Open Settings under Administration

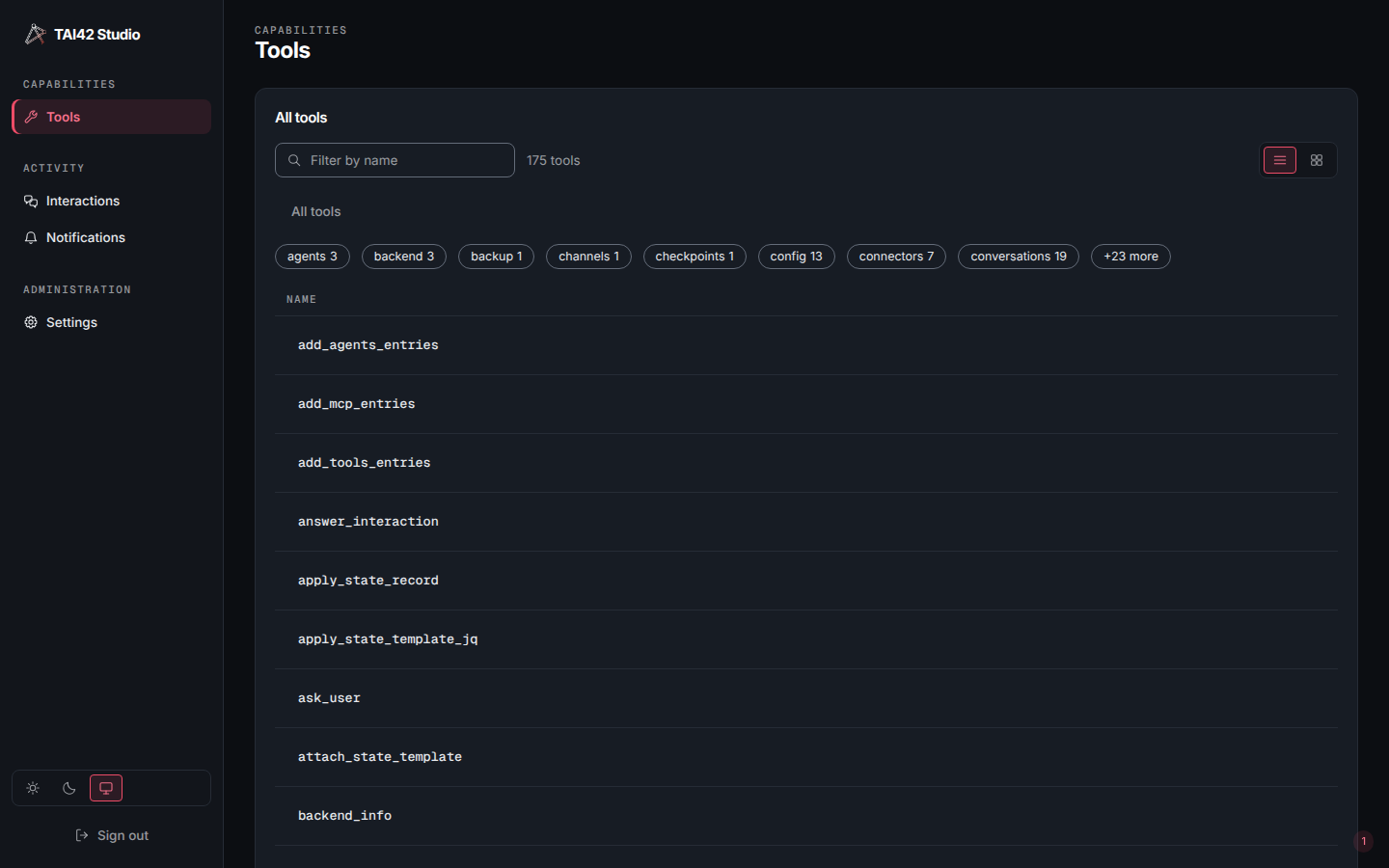111,322
